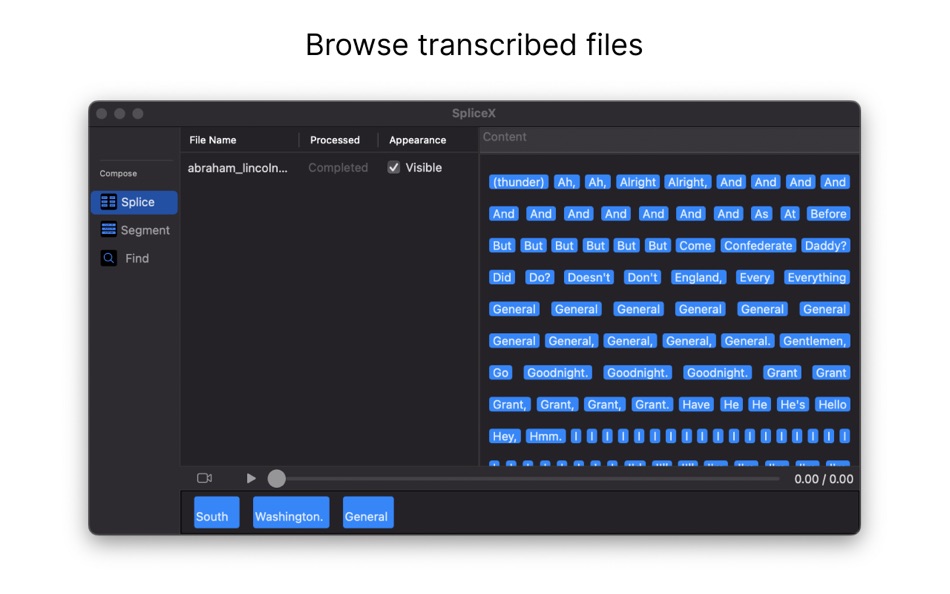Open the Segment view icon
Viewport: 950px width, 594px height.
click(x=109, y=230)
